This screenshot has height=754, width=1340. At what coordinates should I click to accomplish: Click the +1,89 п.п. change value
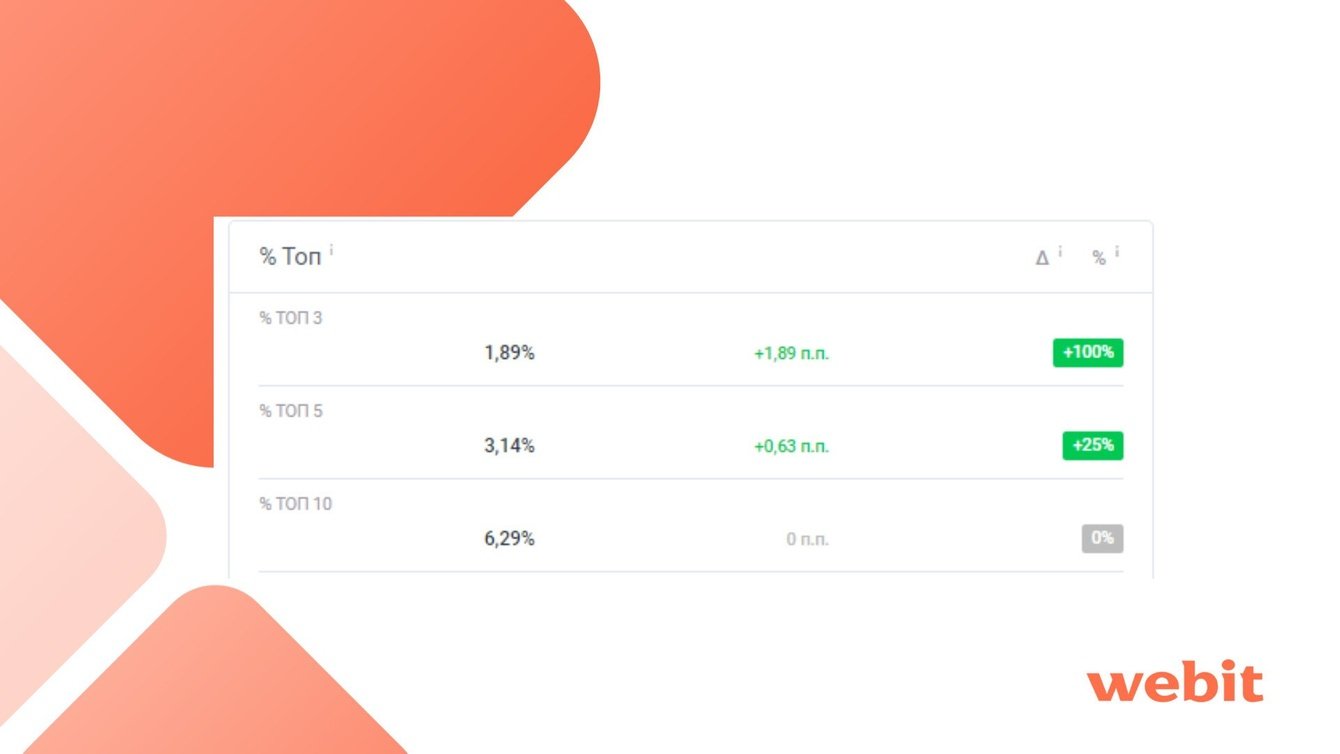pos(791,353)
